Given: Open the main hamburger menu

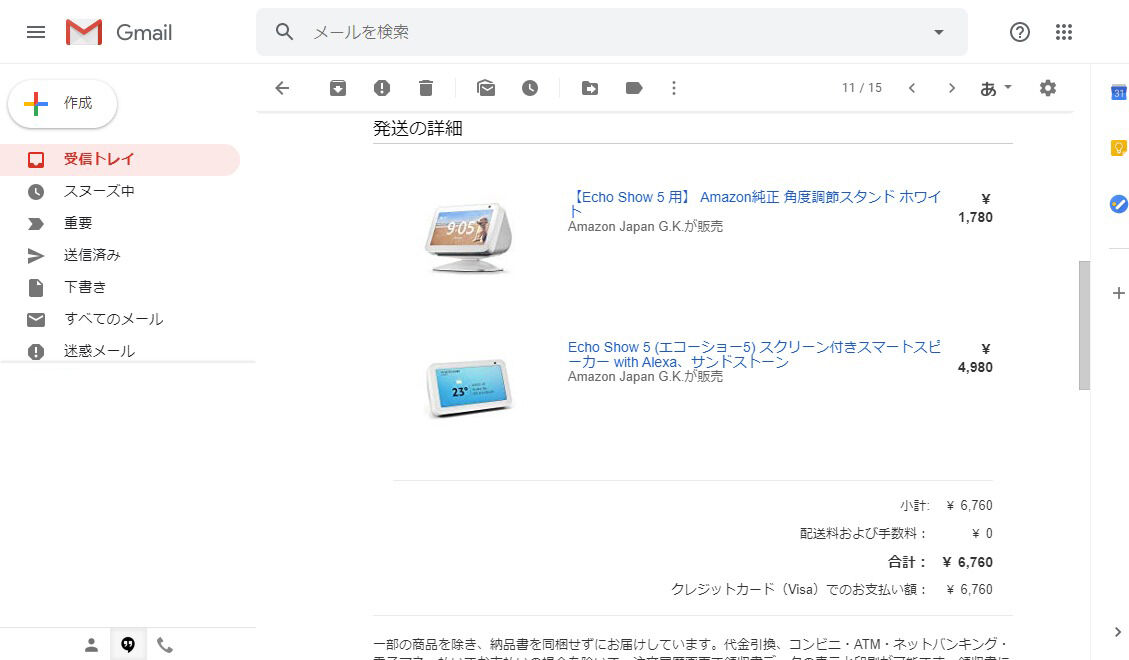Looking at the screenshot, I should click(x=36, y=32).
